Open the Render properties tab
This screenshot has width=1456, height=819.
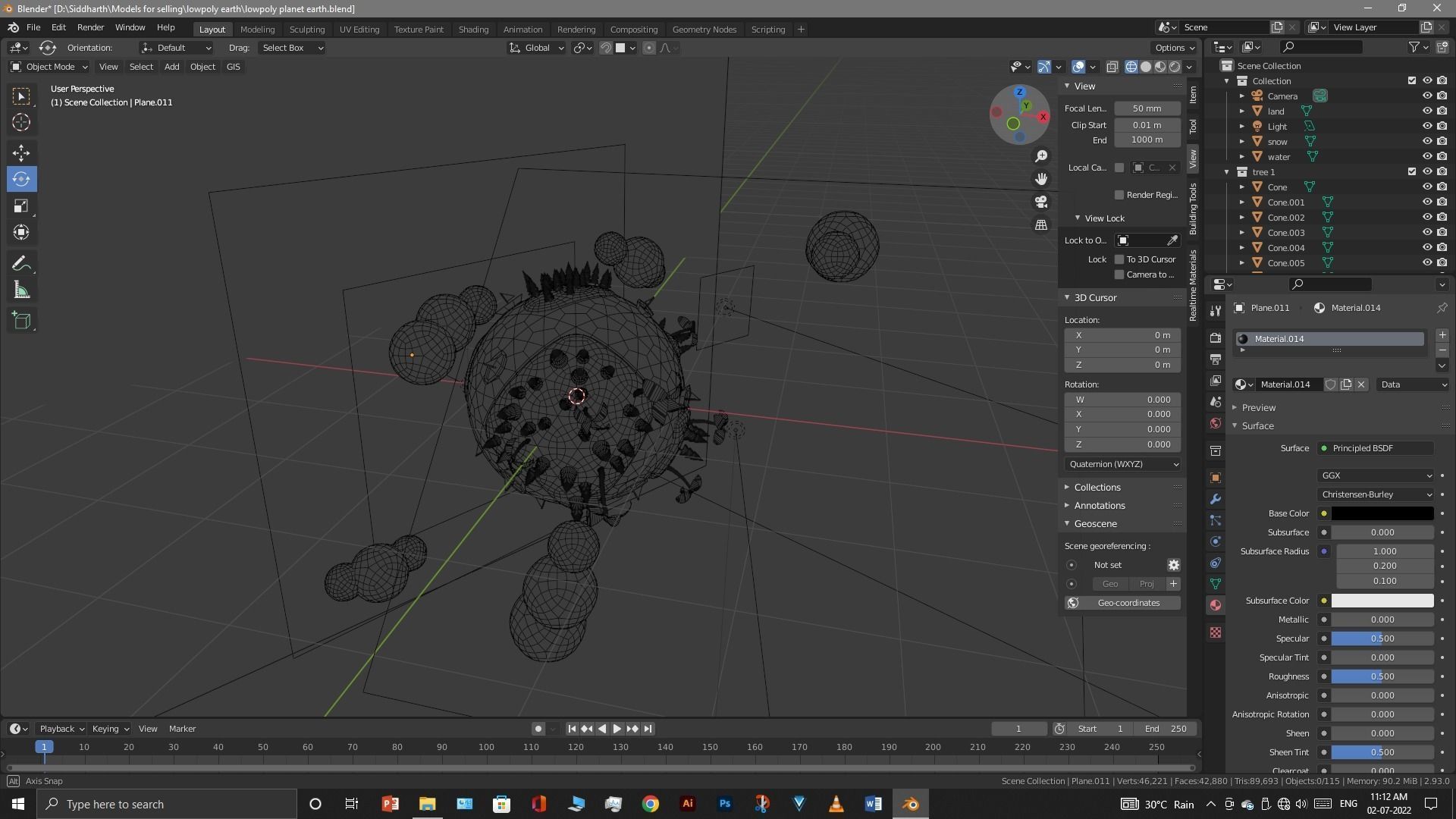point(1216,337)
